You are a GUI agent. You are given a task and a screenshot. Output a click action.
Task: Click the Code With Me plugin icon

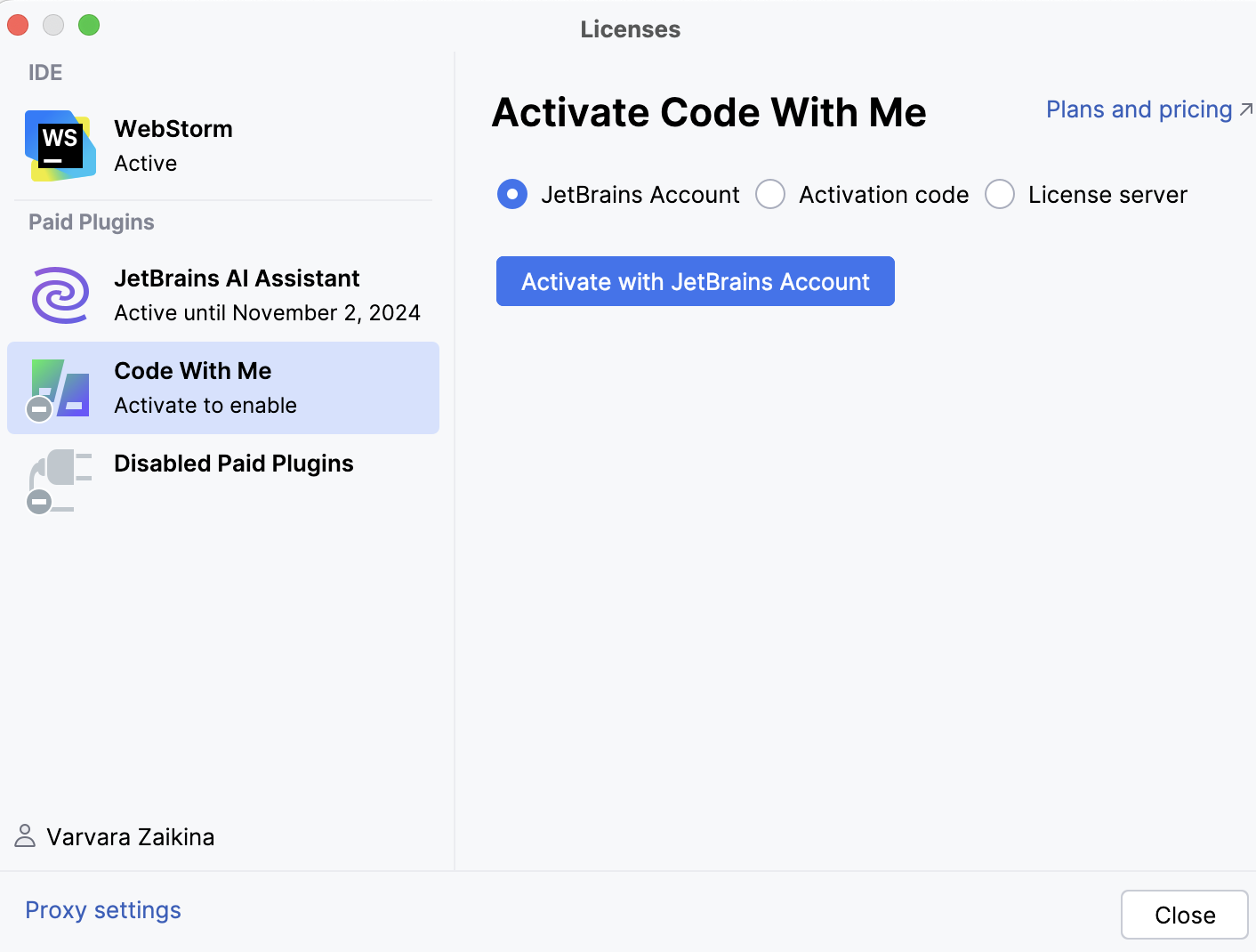pyautogui.click(x=60, y=388)
